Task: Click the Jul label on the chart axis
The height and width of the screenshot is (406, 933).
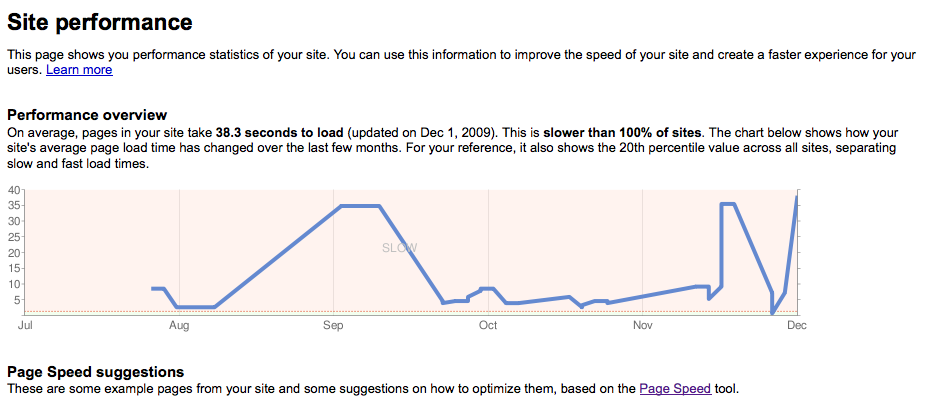Action: [26, 326]
